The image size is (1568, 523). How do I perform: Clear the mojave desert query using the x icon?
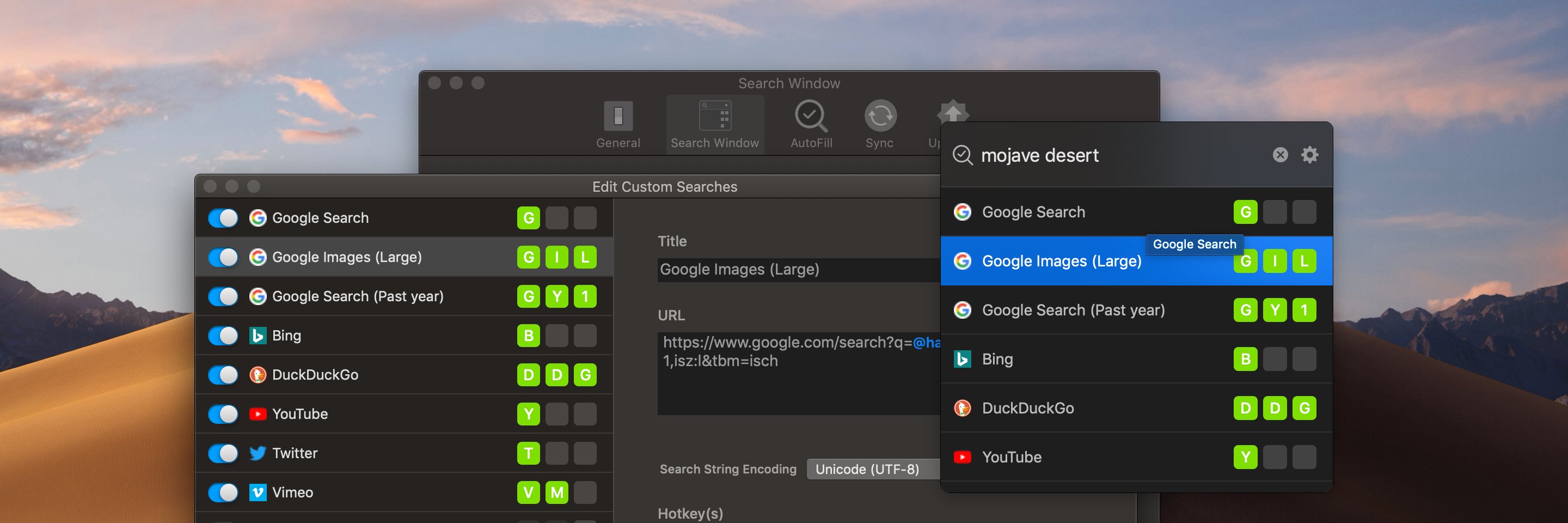tap(1279, 155)
